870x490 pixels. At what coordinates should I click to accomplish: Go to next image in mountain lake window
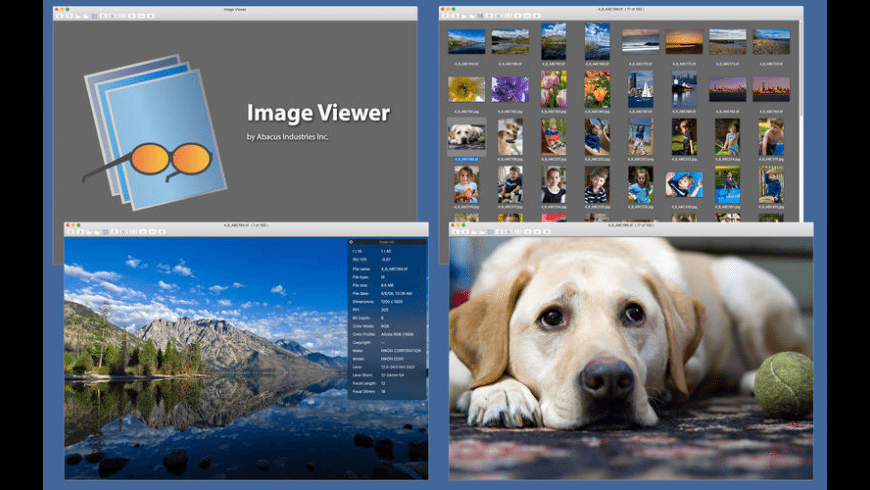pyautogui.click(x=80, y=232)
